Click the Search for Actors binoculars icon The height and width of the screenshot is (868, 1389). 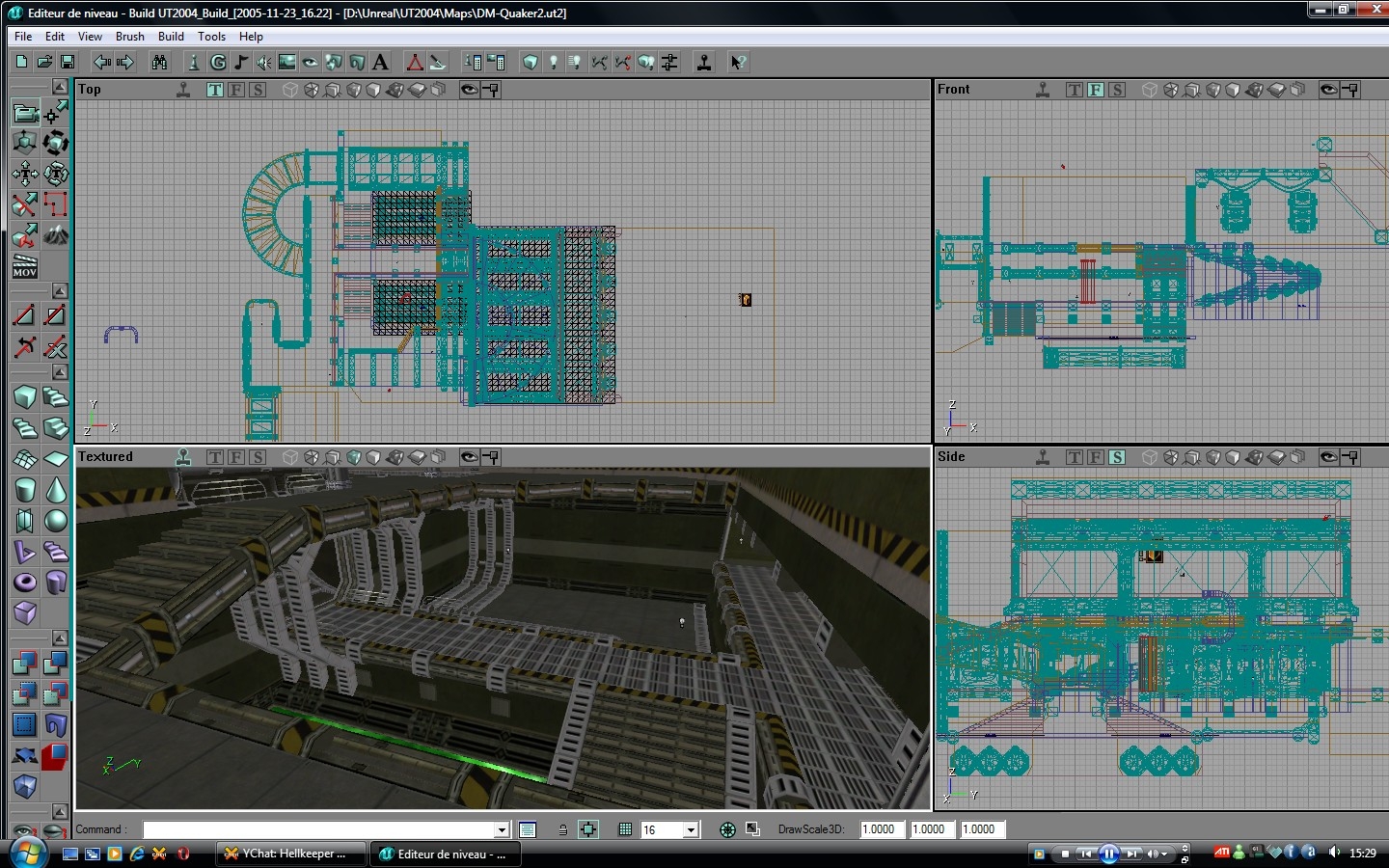(x=159, y=63)
